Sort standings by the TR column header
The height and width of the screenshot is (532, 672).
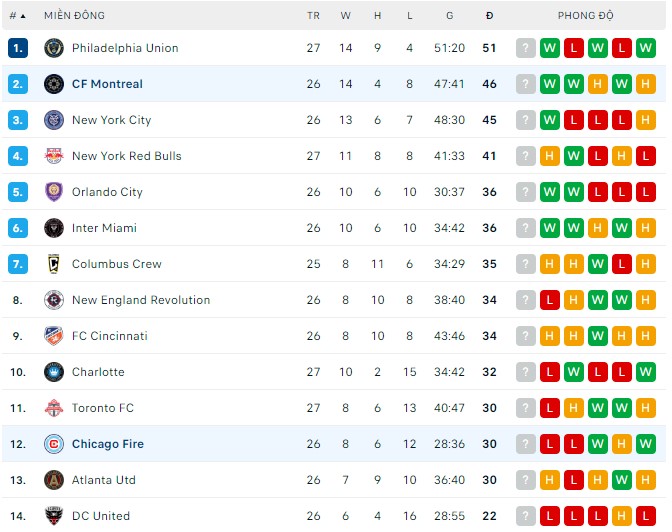[313, 16]
